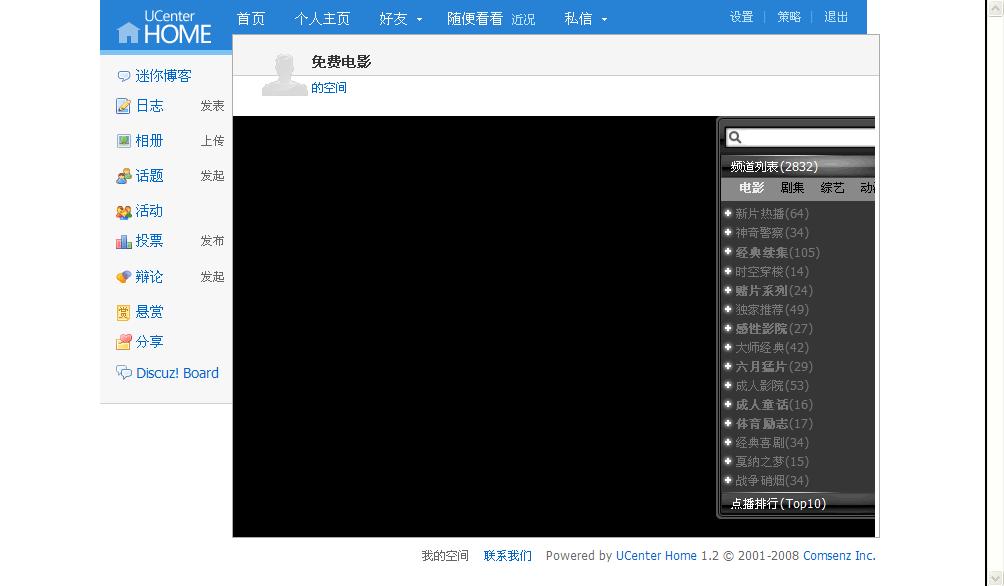Click 发起 next to 辩论
The width and height of the screenshot is (1004, 586).
[212, 277]
